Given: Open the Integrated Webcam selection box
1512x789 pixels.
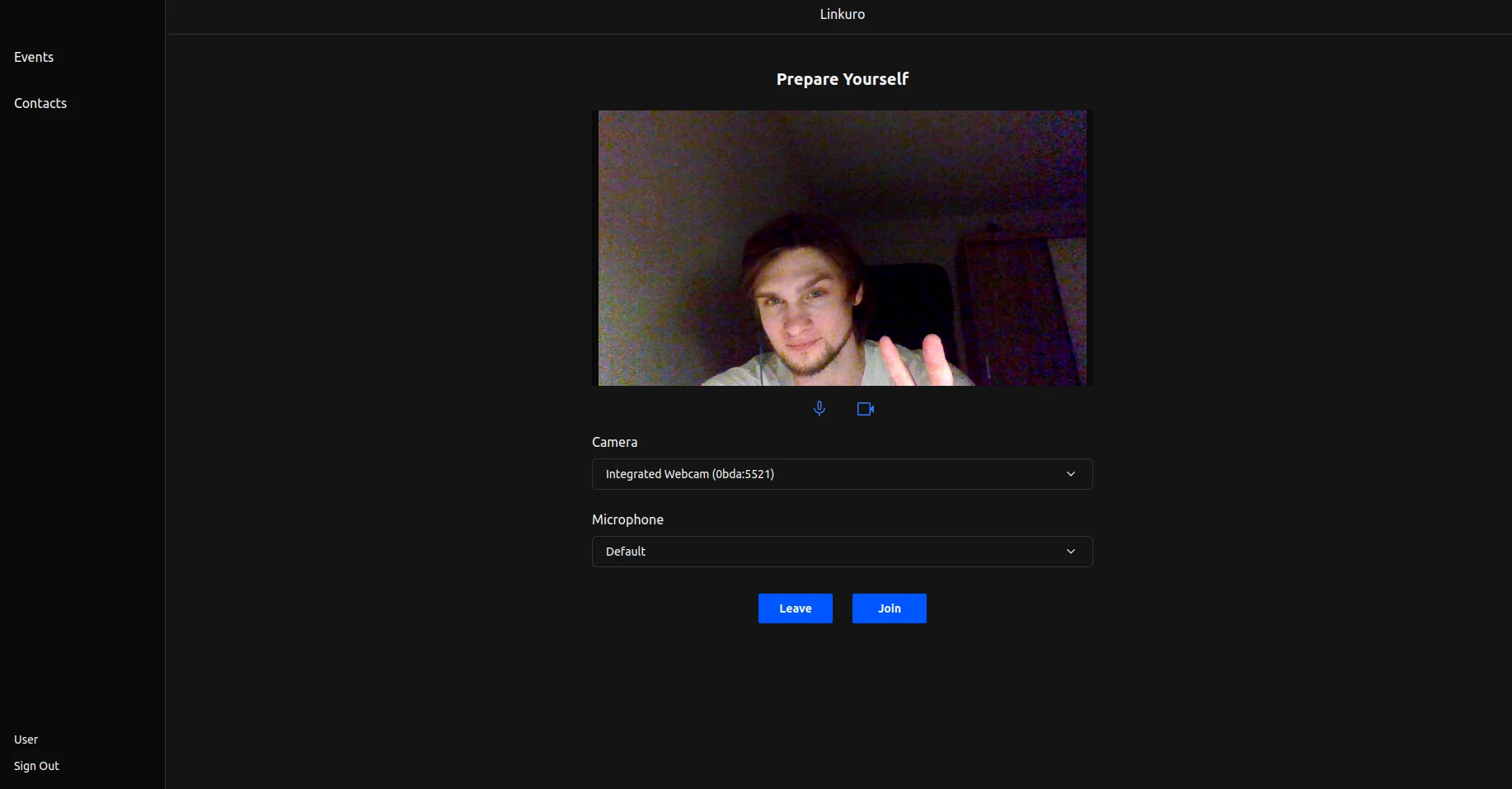Looking at the screenshot, I should coord(824,474).
